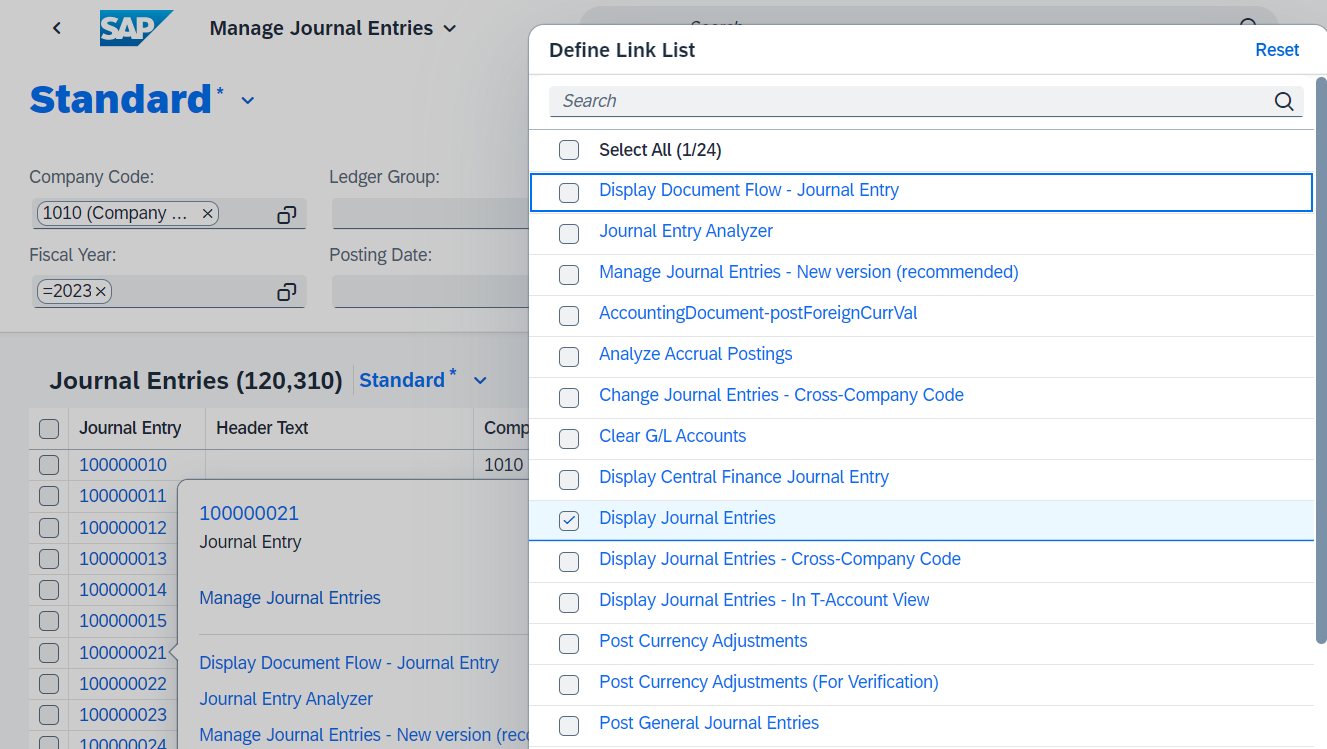Click Reset in Define Link List dialog

click(x=1277, y=50)
